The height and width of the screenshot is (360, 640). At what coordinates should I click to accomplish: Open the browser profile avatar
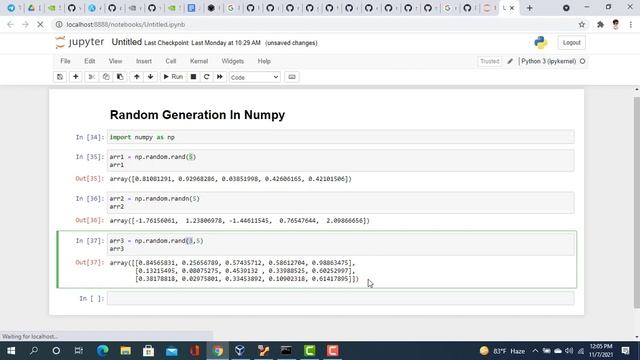(x=616, y=24)
